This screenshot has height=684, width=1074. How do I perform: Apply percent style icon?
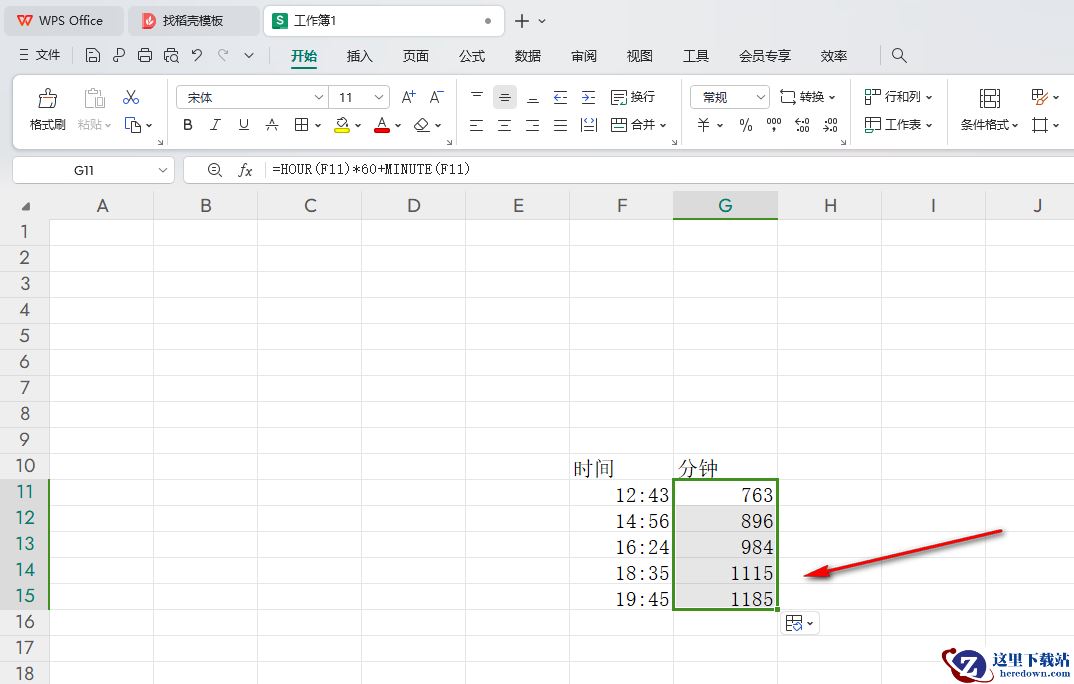[746, 125]
